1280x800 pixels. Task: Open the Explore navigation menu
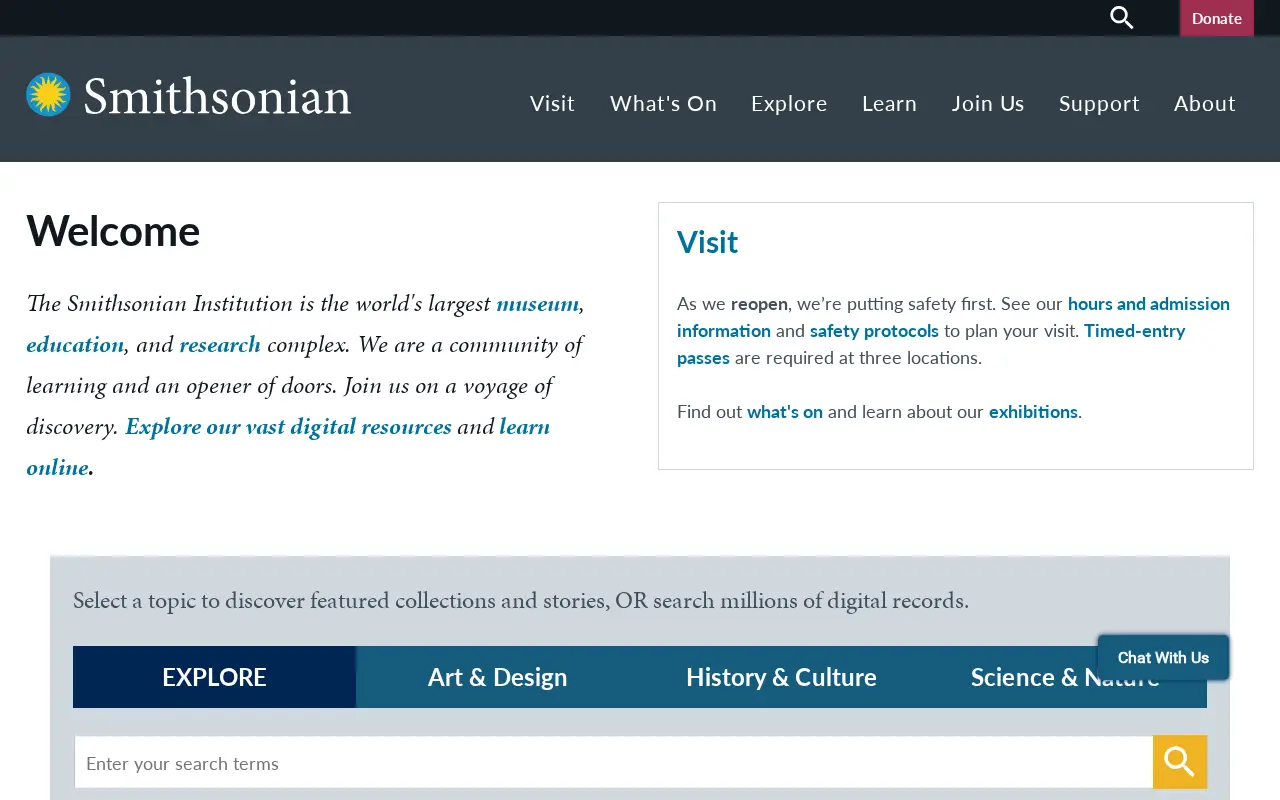coord(789,103)
